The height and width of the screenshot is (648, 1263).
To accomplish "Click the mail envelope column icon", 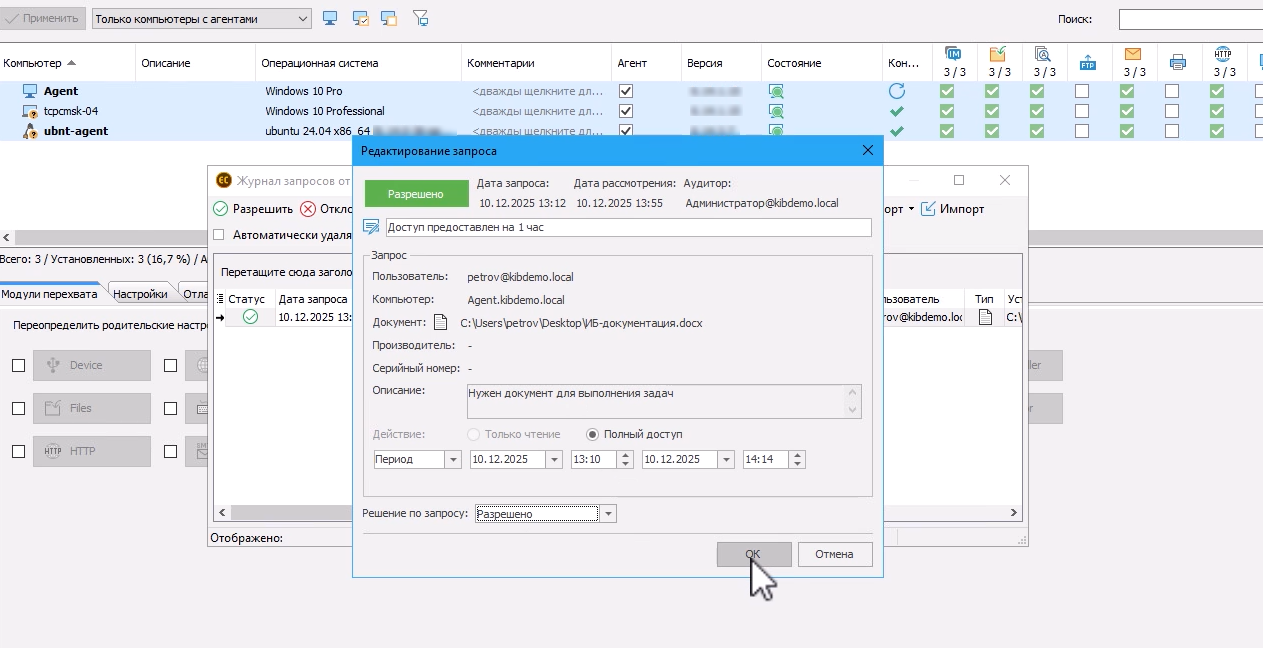I will tap(1133, 54).
